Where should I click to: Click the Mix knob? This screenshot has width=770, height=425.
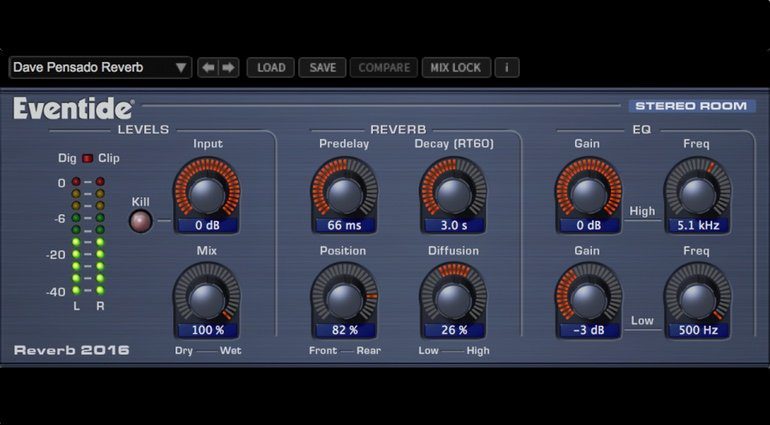[207, 301]
